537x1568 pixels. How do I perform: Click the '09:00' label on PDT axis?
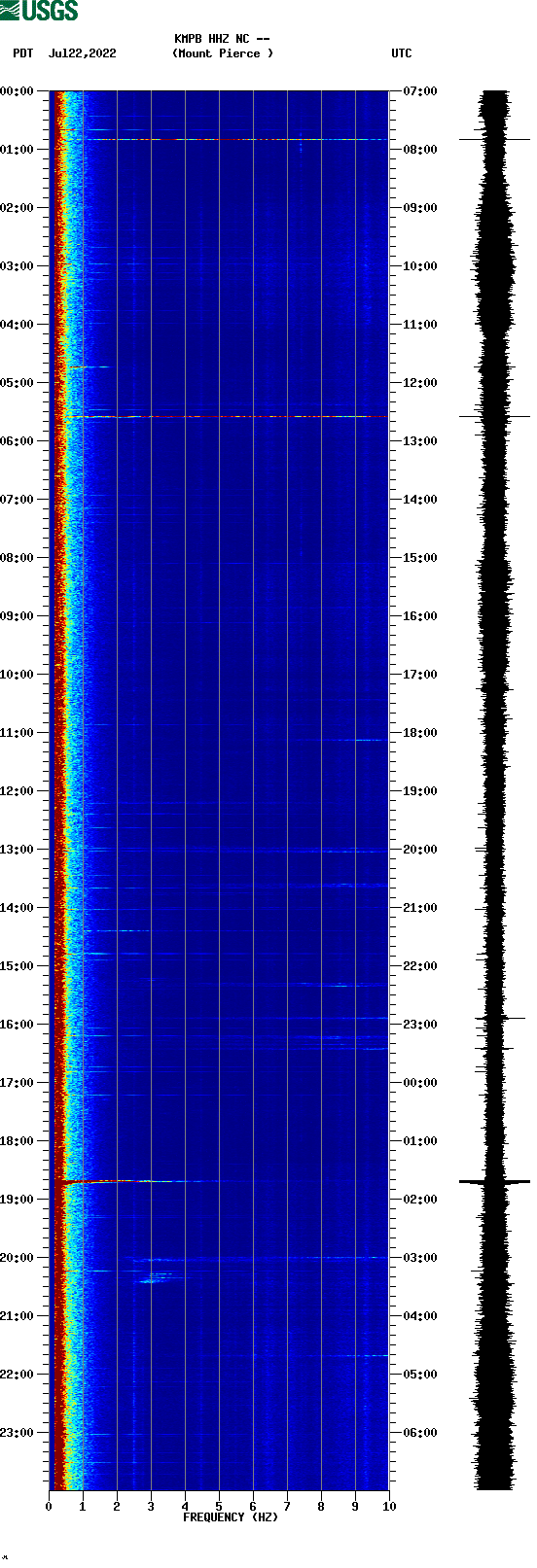18,616
